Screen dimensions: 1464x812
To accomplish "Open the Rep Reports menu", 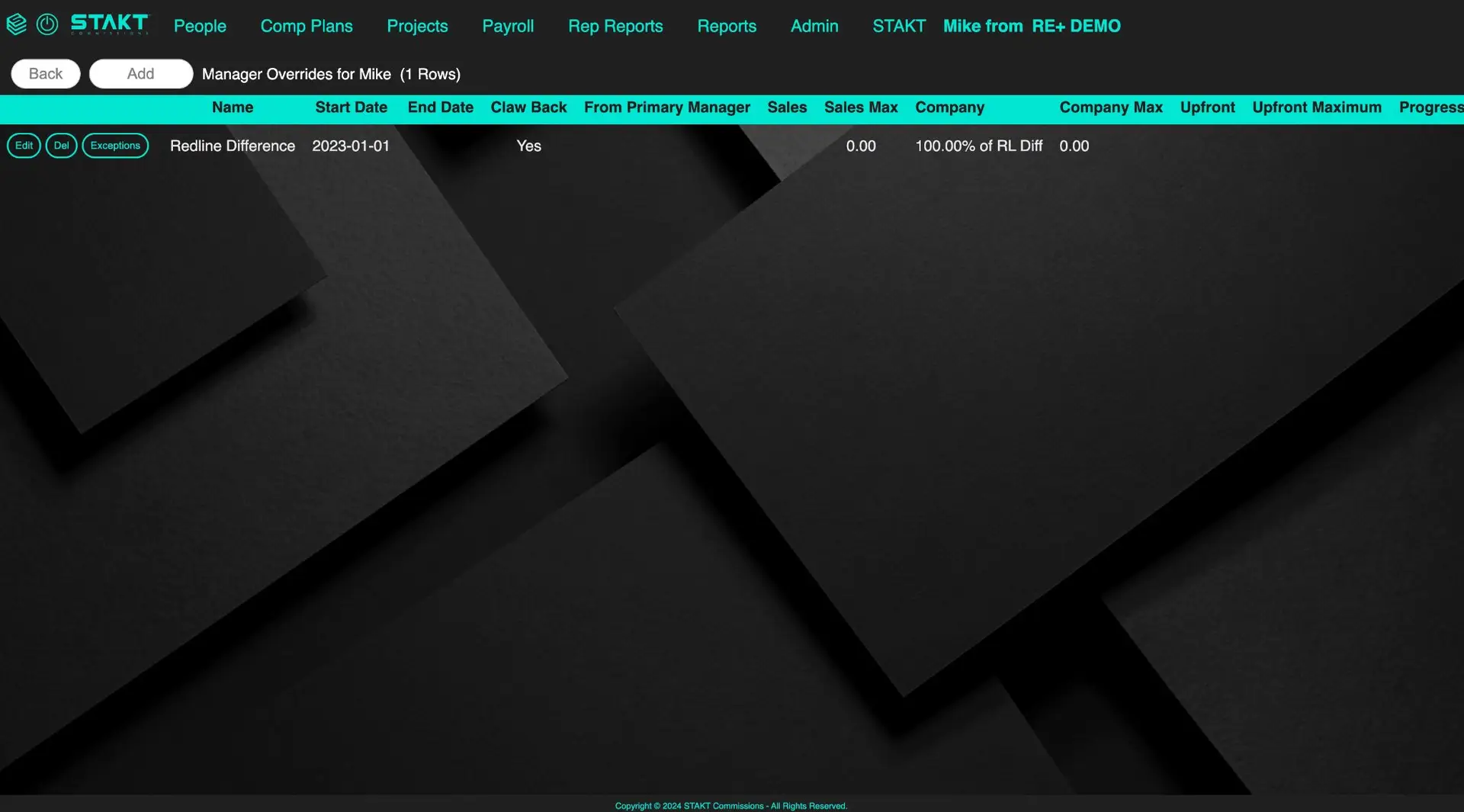I will pos(615,26).
